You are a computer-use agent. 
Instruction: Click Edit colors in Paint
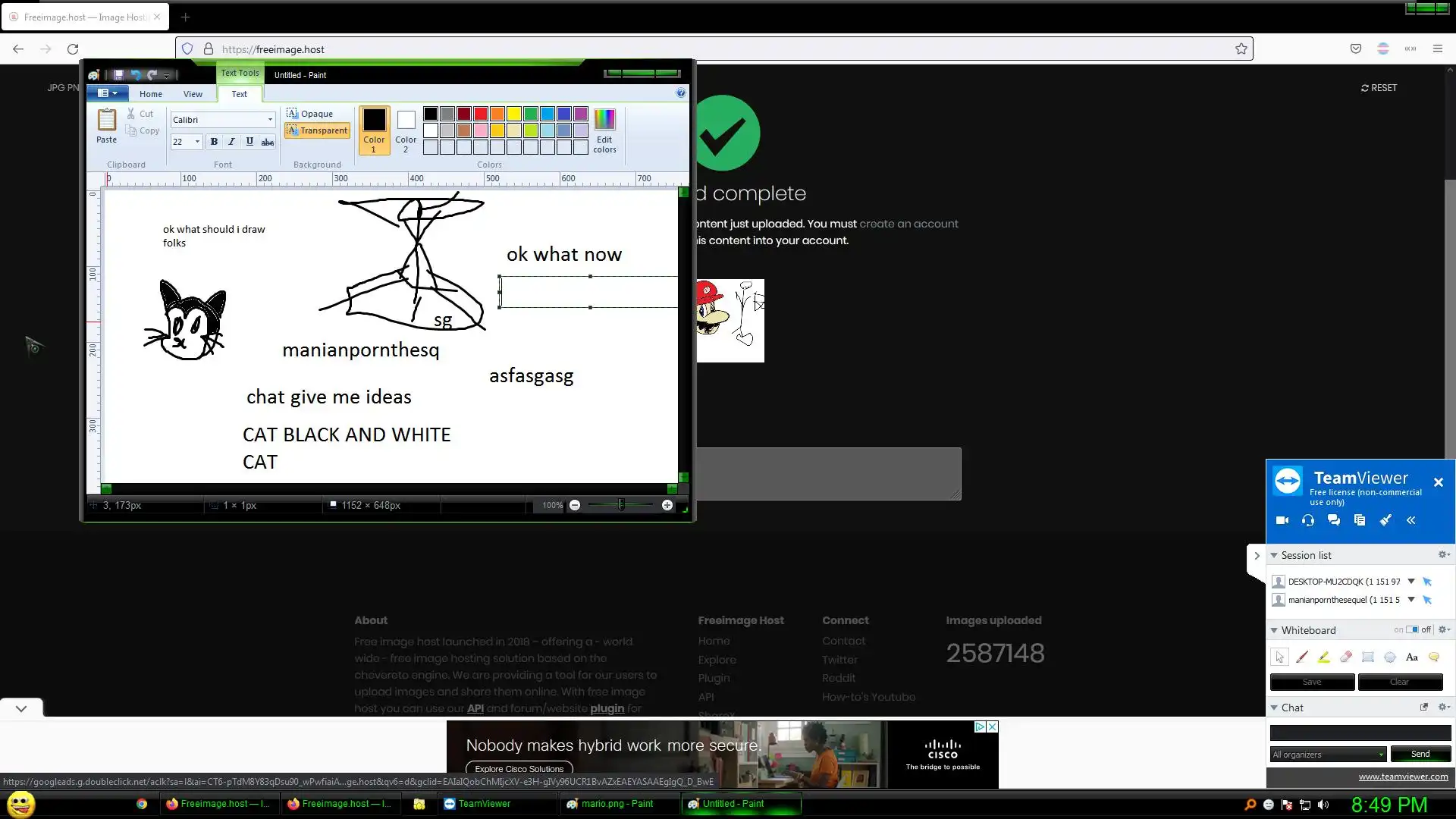(604, 129)
